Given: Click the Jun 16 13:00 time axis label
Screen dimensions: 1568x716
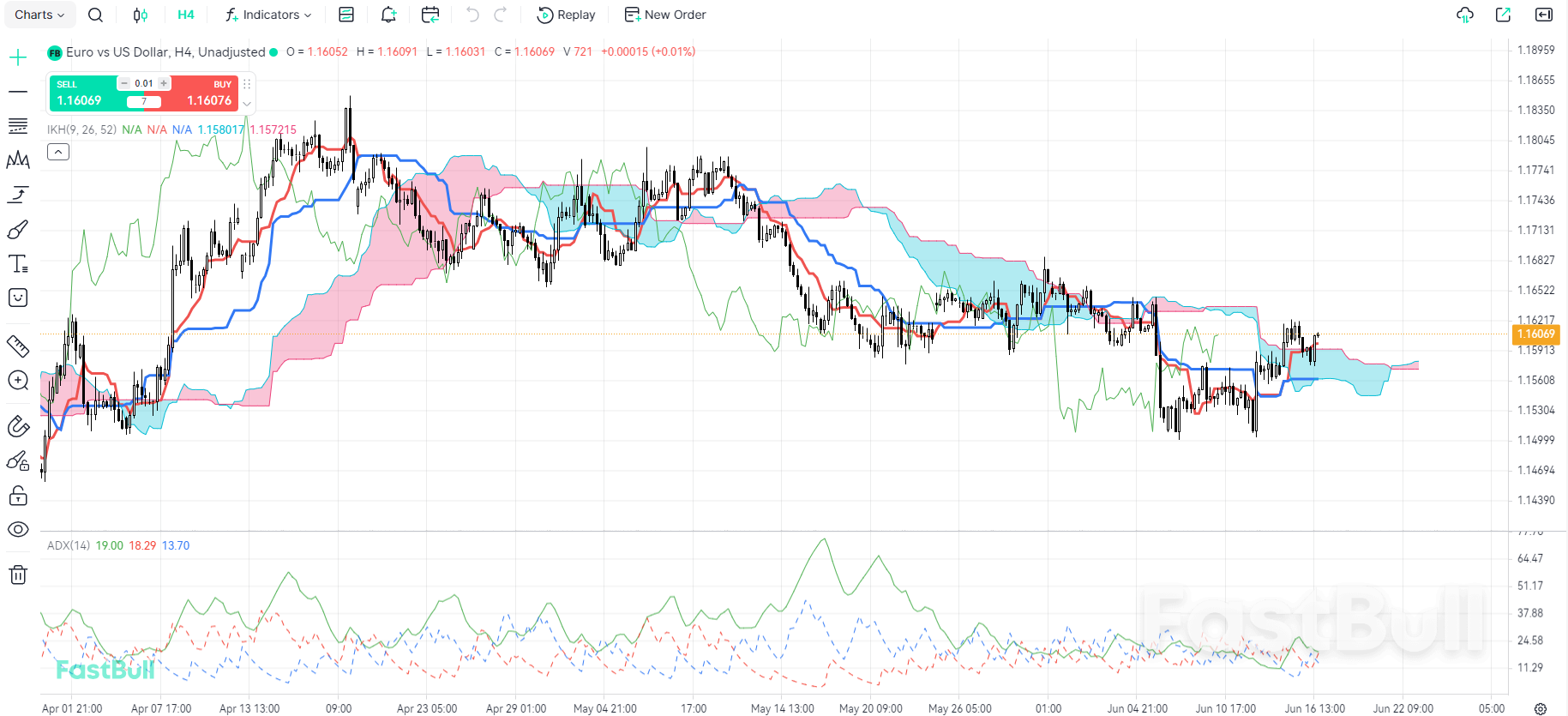Looking at the screenshot, I should pos(1314,708).
